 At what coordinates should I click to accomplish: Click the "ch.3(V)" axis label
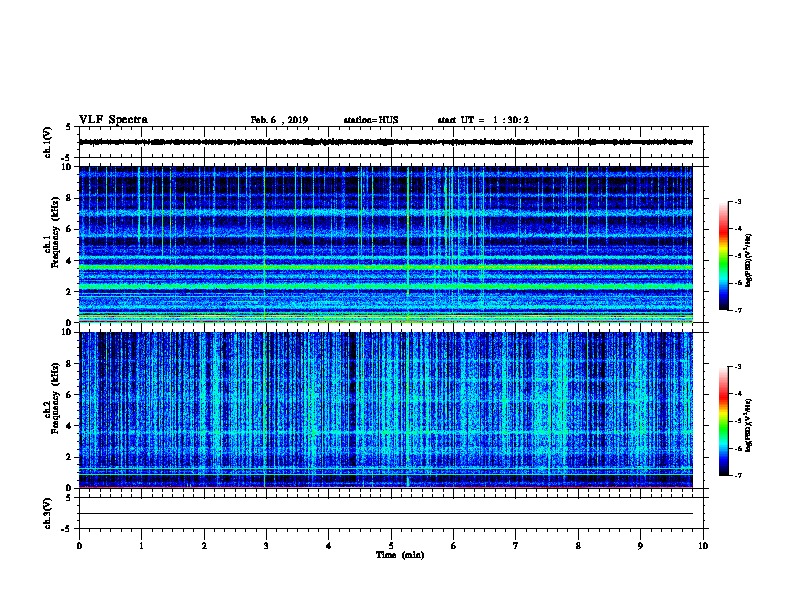pos(47,513)
